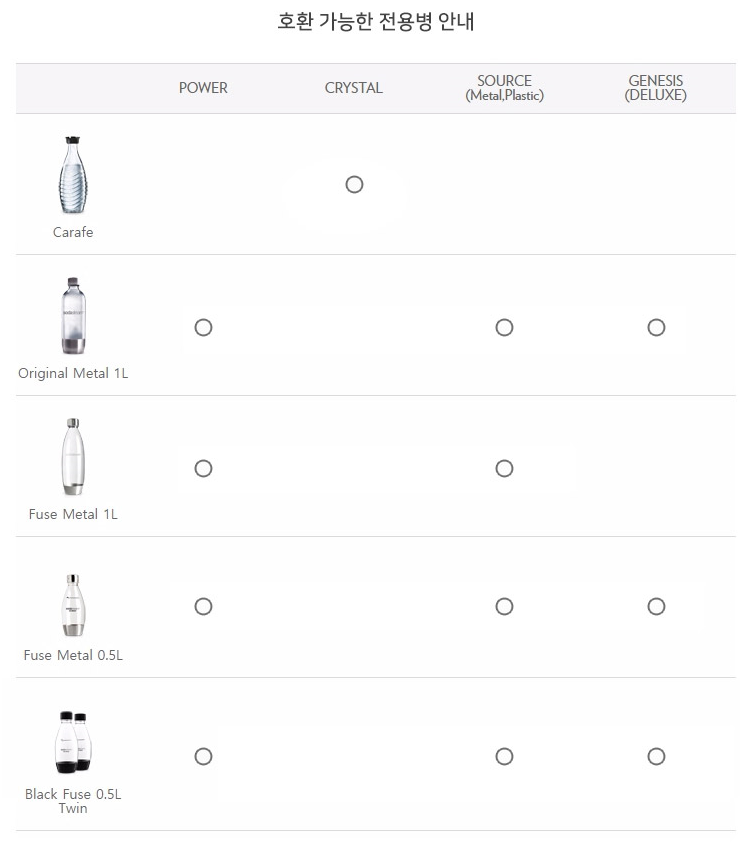Click the Original Metal 1L circle under SOURCE
The width and height of the screenshot is (740, 843).
(504, 328)
